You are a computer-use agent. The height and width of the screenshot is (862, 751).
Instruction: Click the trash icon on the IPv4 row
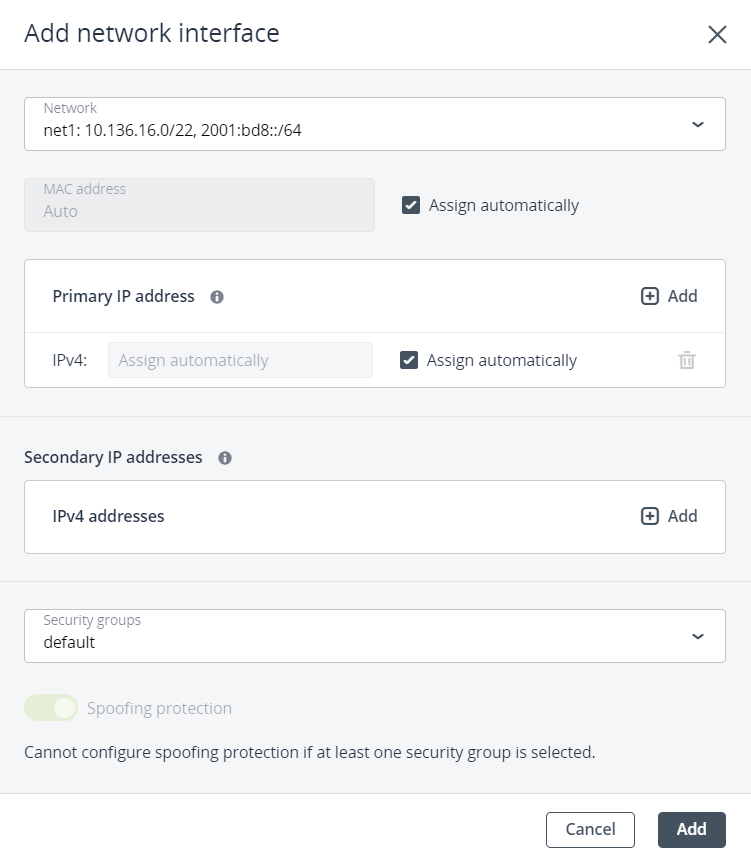point(686,360)
